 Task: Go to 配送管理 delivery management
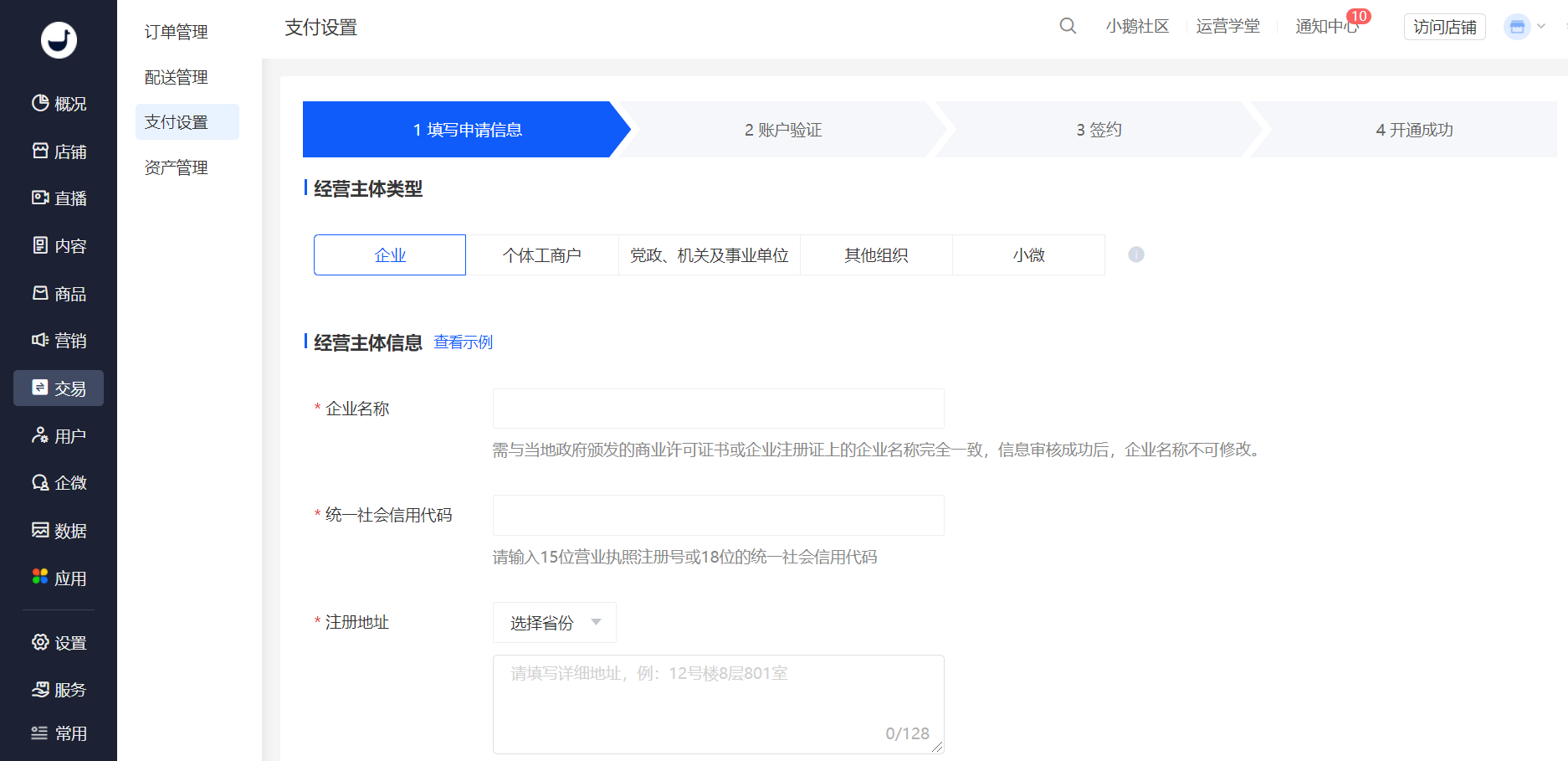click(x=177, y=77)
